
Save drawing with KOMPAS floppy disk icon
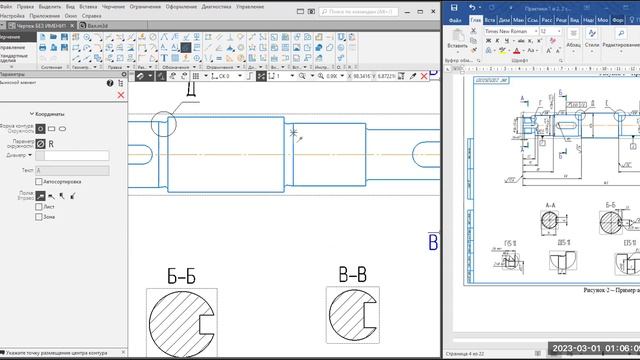[x=64, y=37]
